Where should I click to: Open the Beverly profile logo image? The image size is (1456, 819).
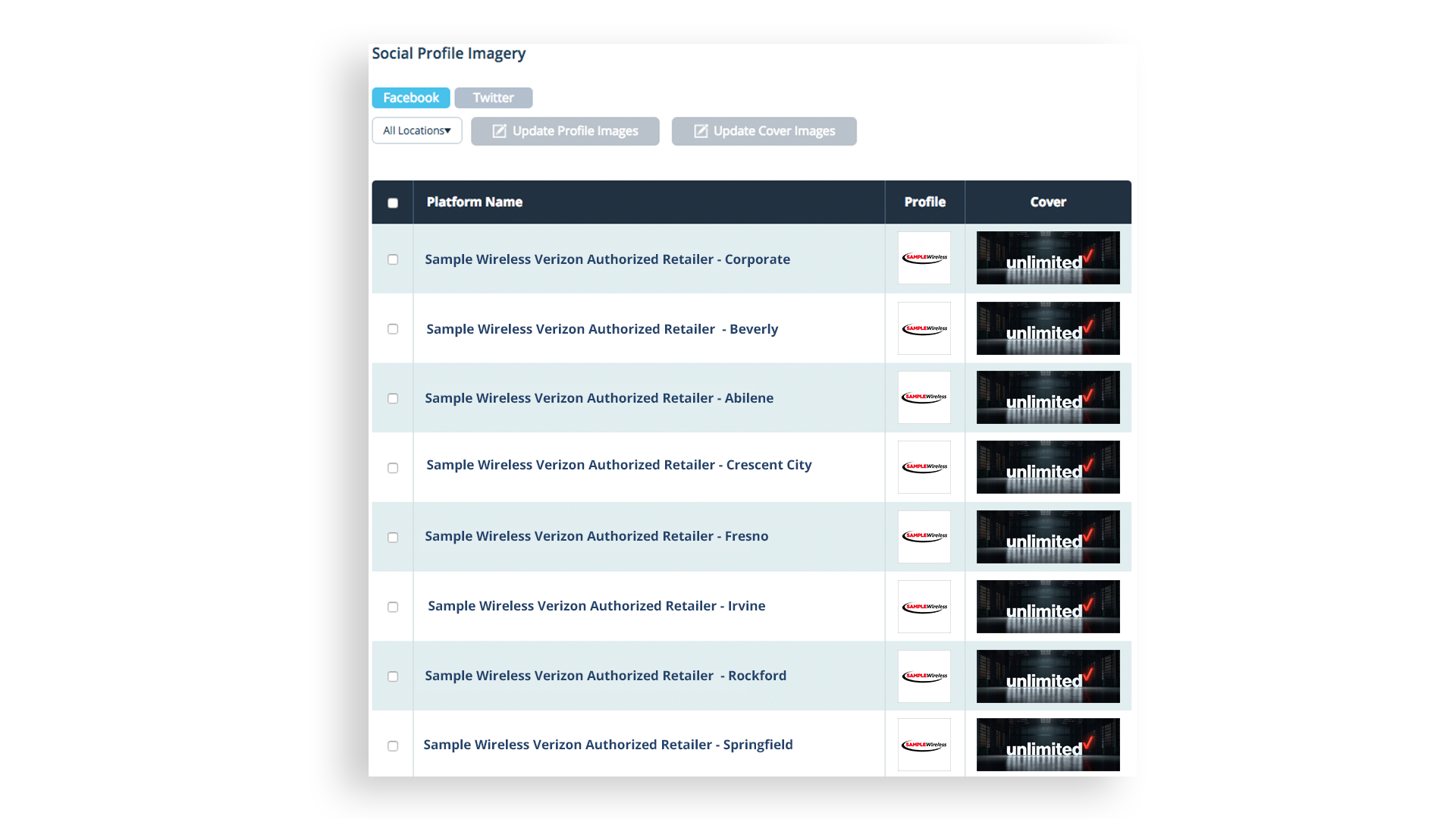[x=924, y=328]
